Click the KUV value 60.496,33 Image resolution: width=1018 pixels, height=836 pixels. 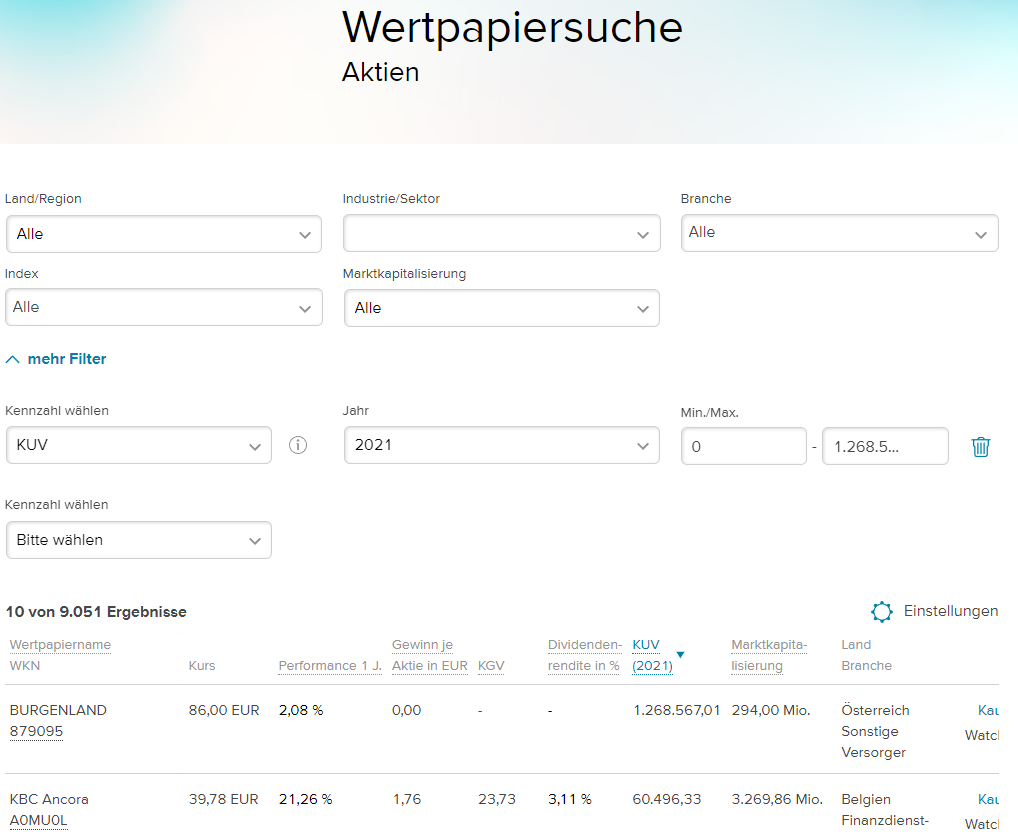coord(667,800)
